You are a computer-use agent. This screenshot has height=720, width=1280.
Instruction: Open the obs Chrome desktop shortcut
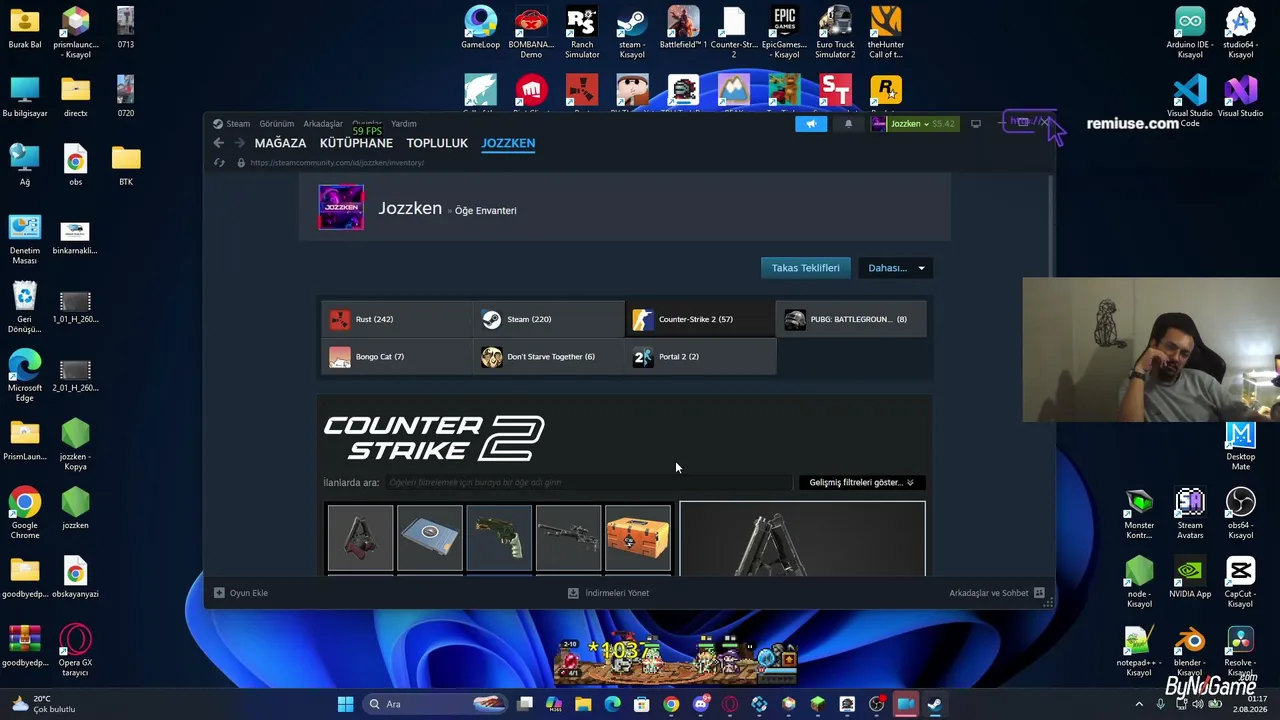(x=75, y=166)
